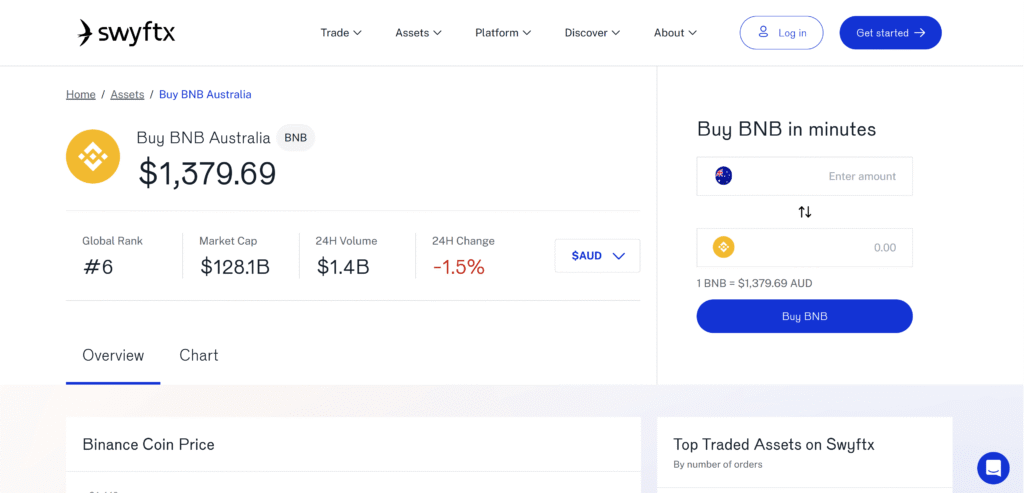Click the swap arrows icon between amount fields
The width and height of the screenshot is (1024, 493).
pos(805,212)
